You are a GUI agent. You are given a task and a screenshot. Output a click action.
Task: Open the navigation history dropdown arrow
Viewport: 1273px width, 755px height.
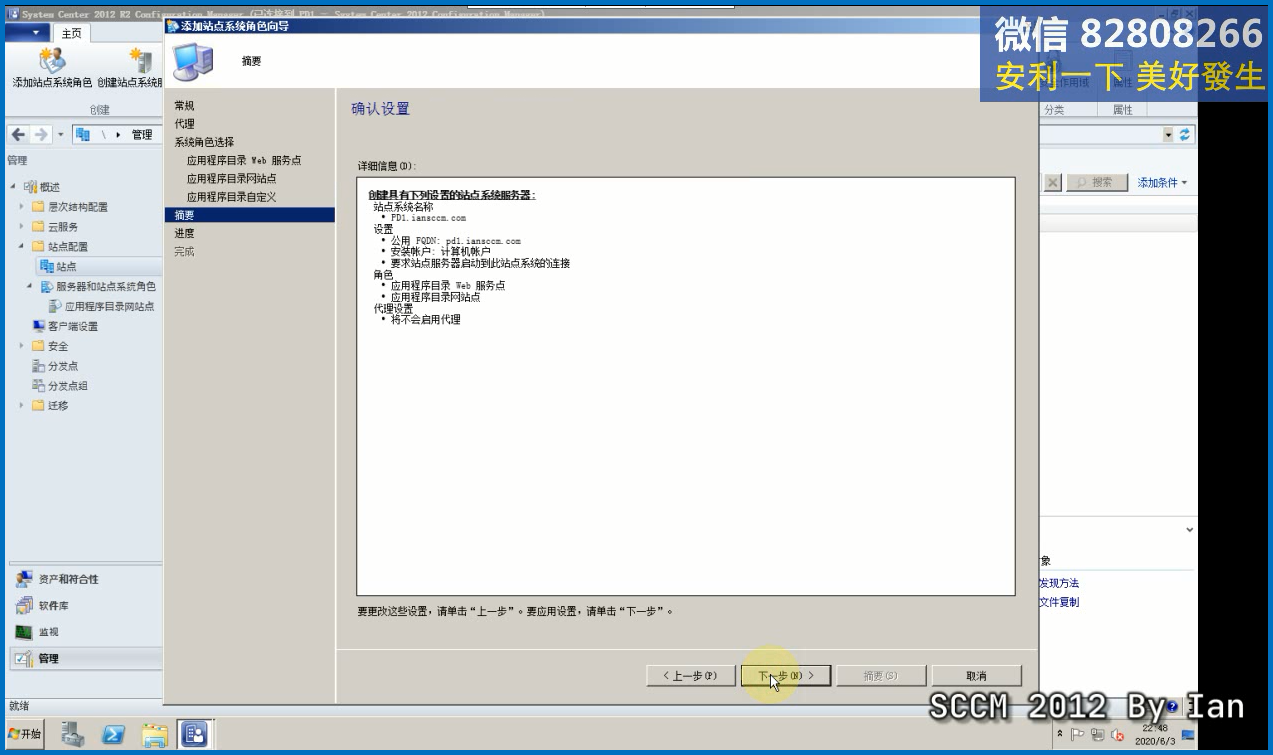tap(60, 135)
